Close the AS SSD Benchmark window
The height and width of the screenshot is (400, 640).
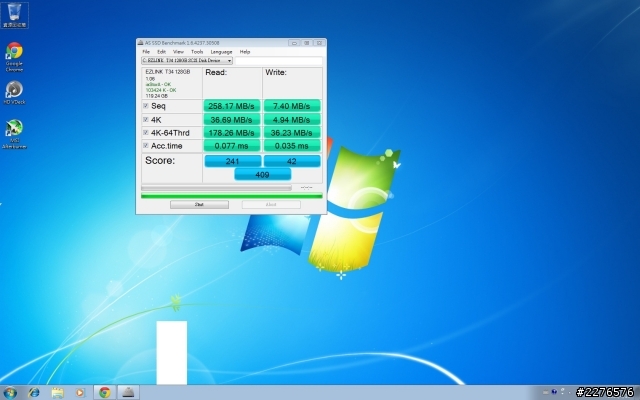(320, 42)
